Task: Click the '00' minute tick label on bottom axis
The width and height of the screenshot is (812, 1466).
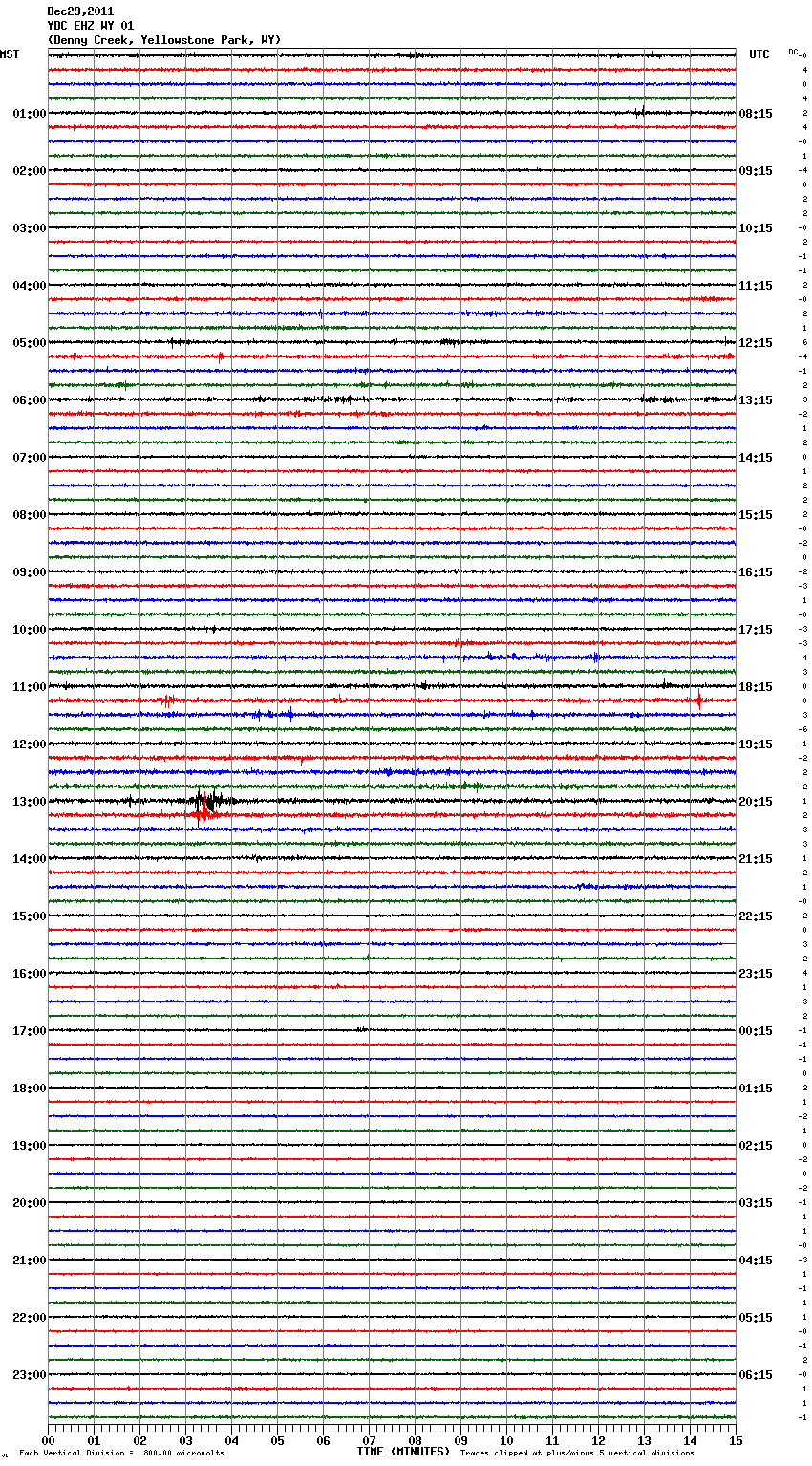Action: (48, 1440)
